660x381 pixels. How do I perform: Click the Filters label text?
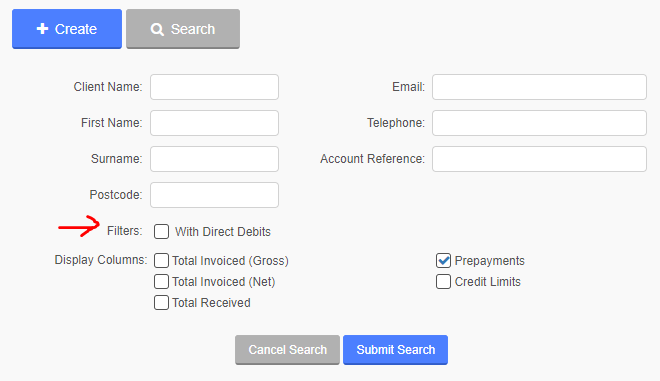[125, 231]
